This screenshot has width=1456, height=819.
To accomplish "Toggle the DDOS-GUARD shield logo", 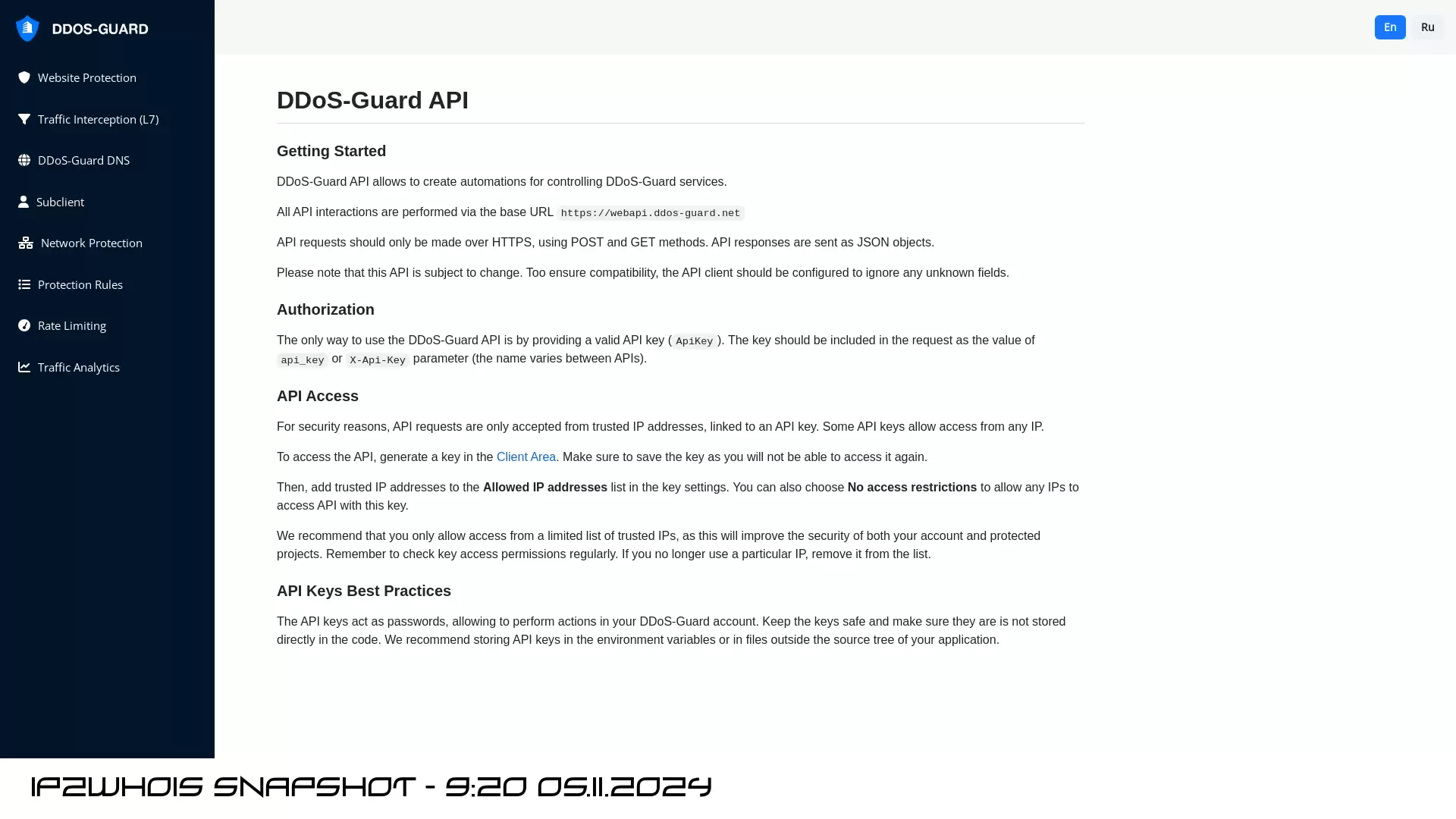I will coord(26,28).
